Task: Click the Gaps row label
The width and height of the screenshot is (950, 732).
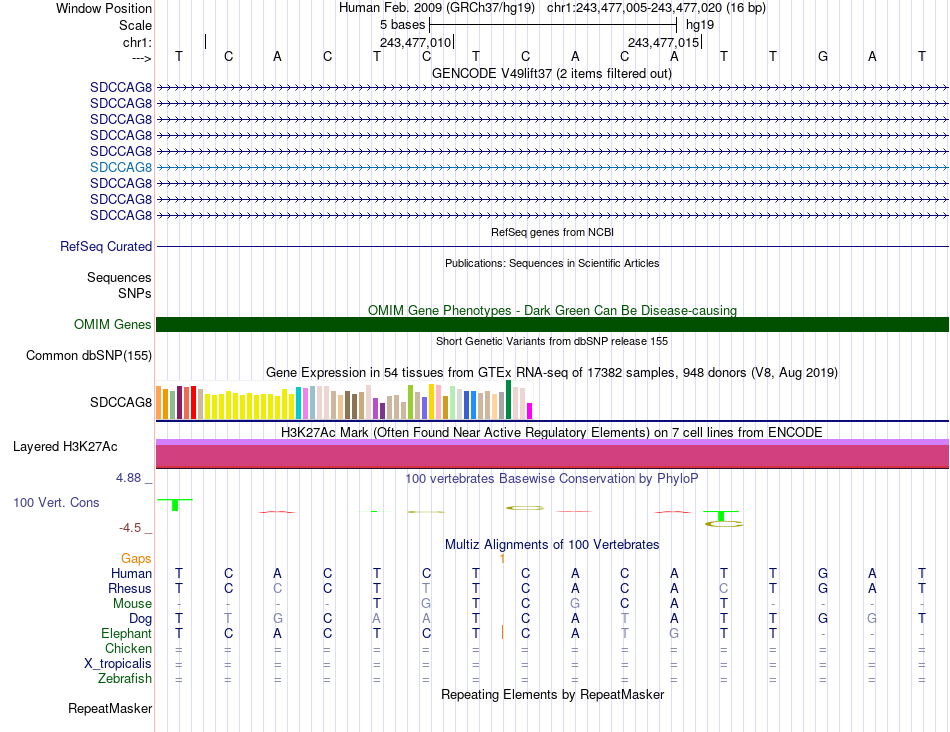Action: pyautogui.click(x=136, y=558)
